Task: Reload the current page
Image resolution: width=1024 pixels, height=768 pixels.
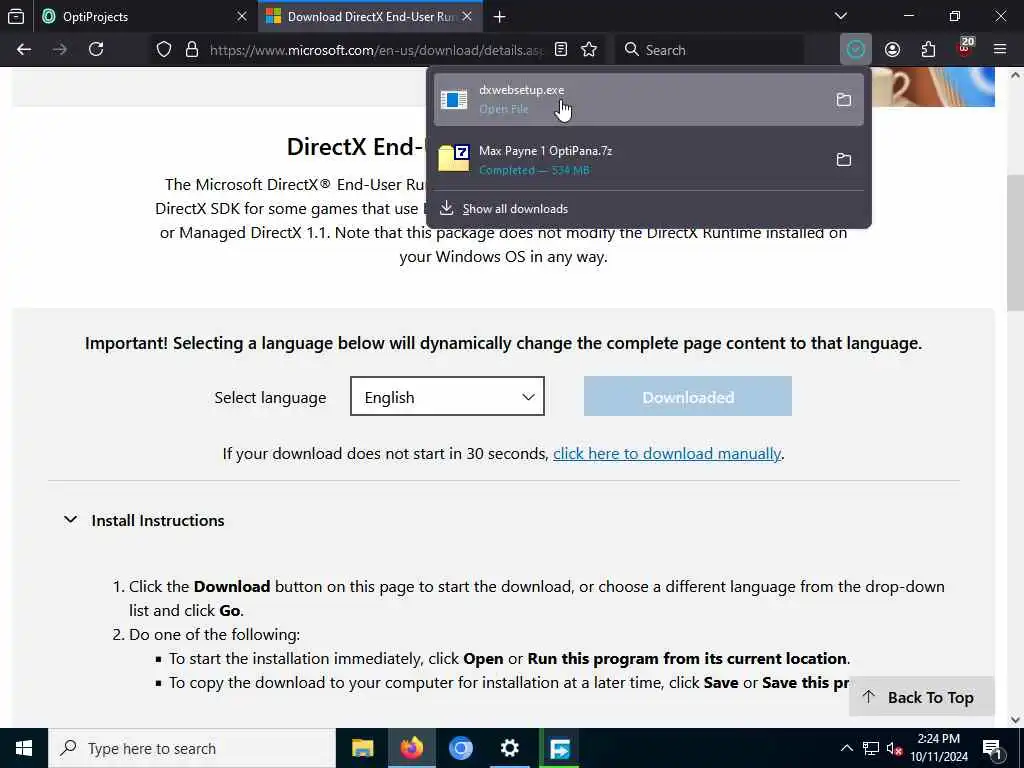Action: click(x=96, y=50)
